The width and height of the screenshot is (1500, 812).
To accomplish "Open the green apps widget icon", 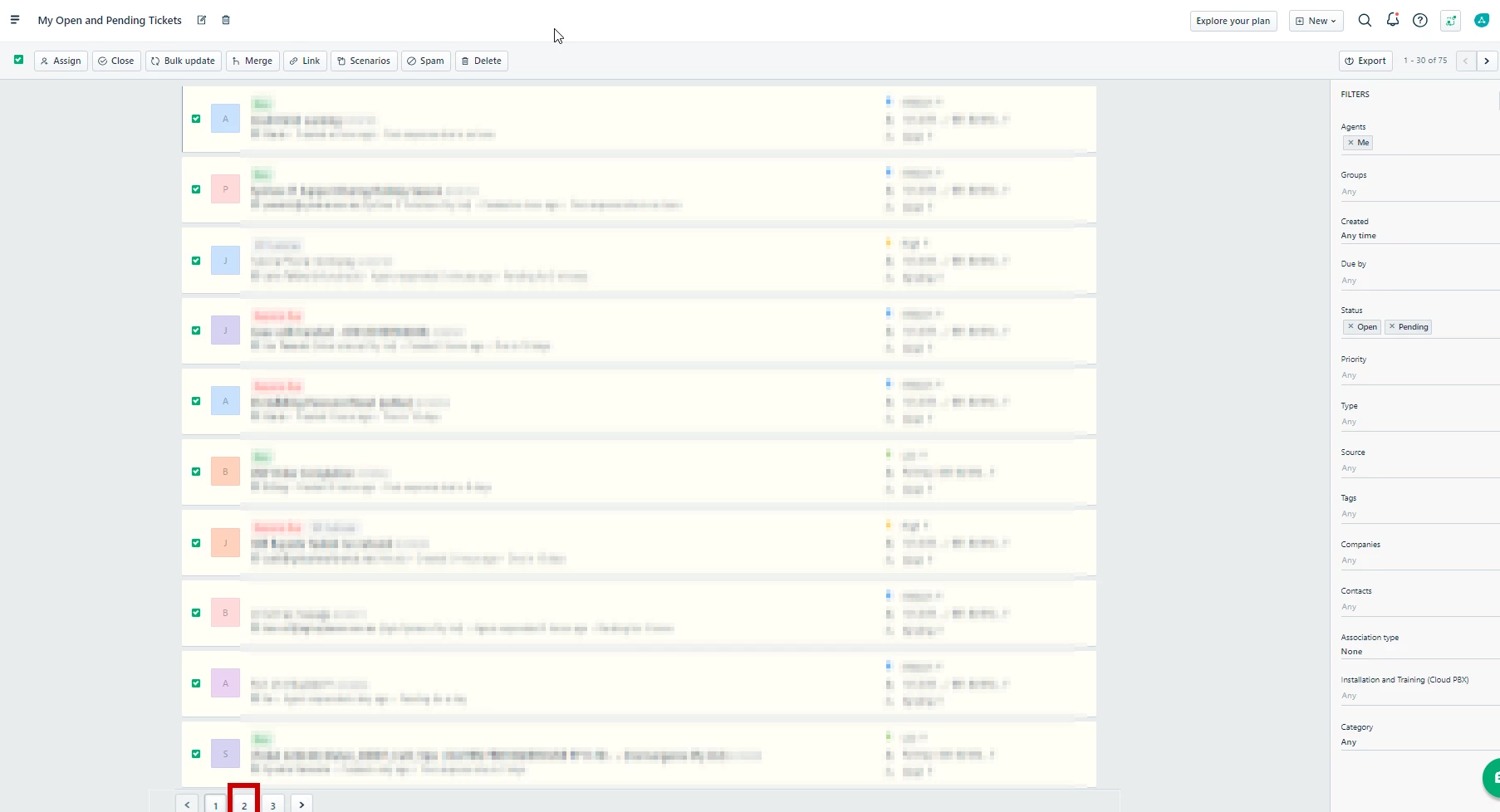I will tap(1451, 21).
